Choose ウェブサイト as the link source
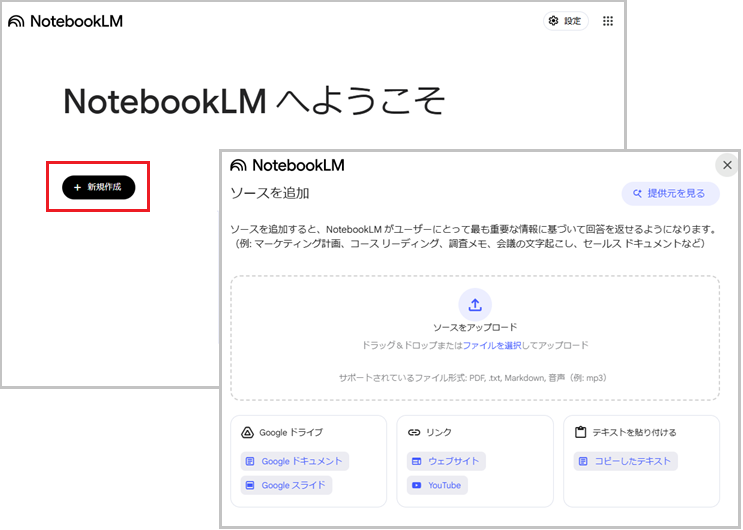Image resolution: width=743 pixels, height=530 pixels. (x=446, y=461)
